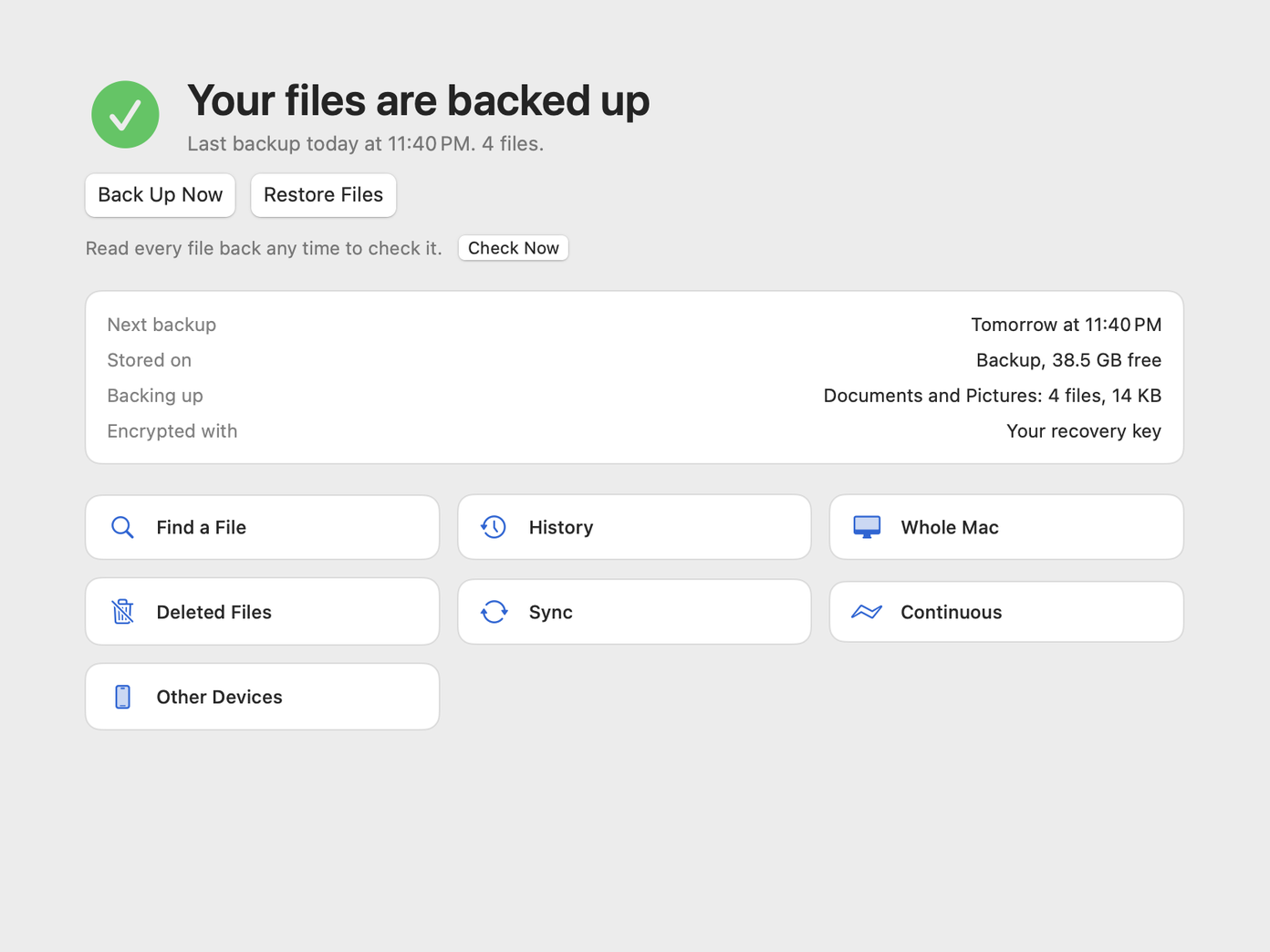Click the 'Your files are backed up' heading
This screenshot has height=952, width=1270.
419,100
